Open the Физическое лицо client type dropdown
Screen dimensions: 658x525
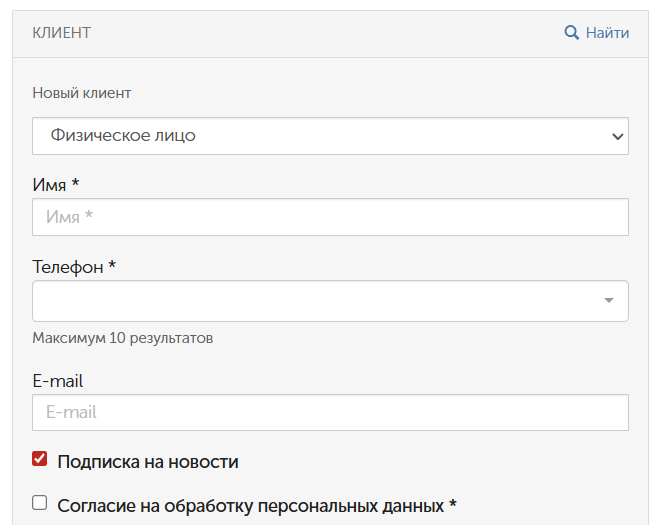pos(330,136)
